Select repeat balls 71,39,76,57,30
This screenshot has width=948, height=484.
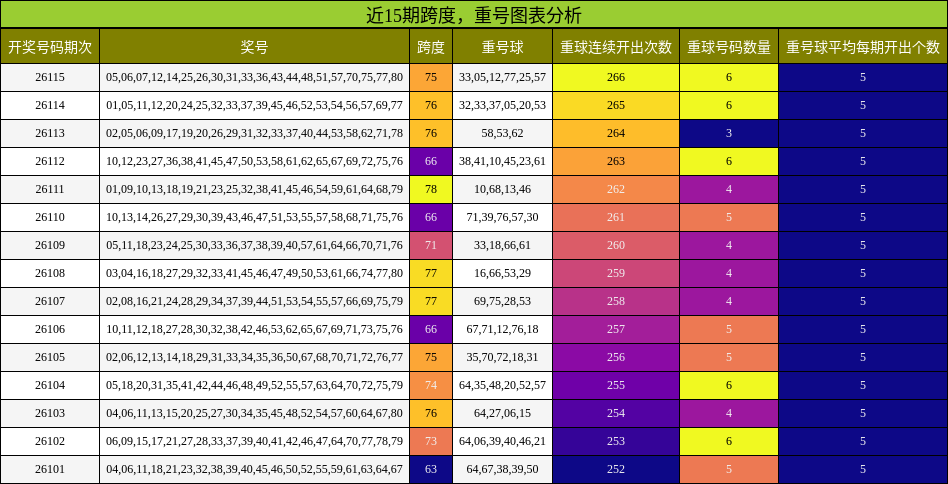(502, 217)
